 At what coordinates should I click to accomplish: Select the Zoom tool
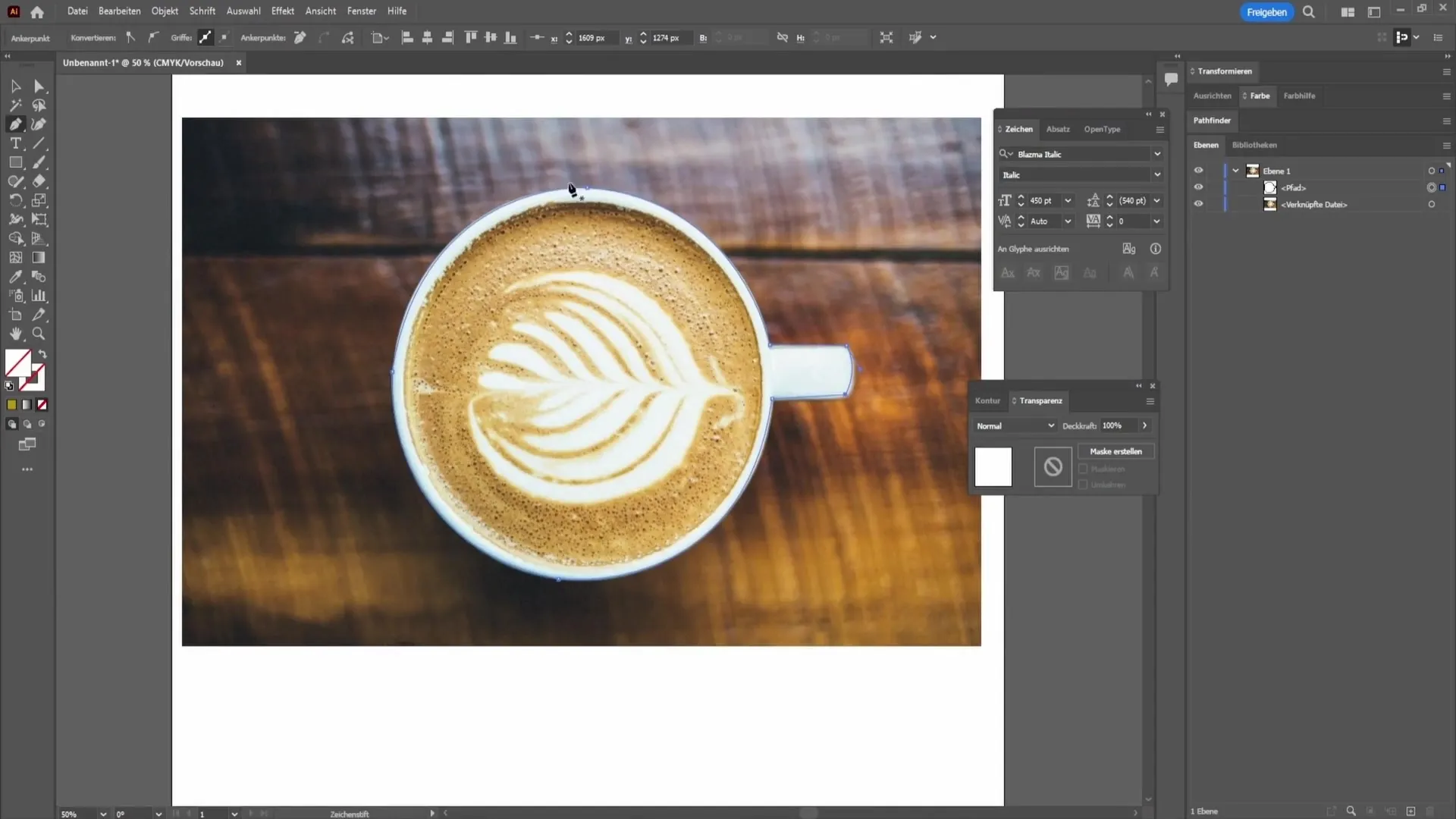[39, 334]
